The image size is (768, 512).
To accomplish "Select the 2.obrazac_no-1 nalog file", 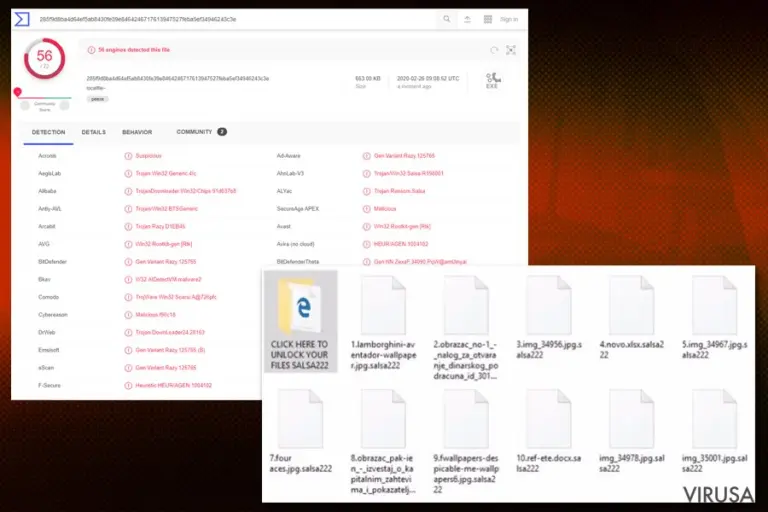I will tap(466, 327).
